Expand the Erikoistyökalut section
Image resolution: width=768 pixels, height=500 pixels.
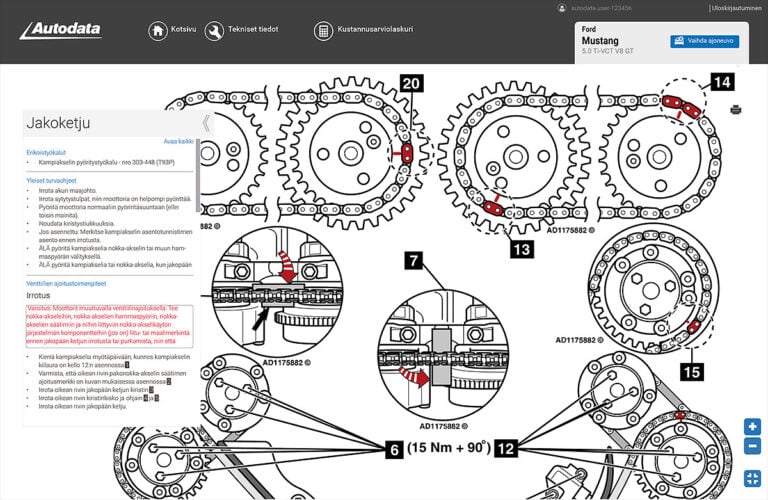coord(45,152)
